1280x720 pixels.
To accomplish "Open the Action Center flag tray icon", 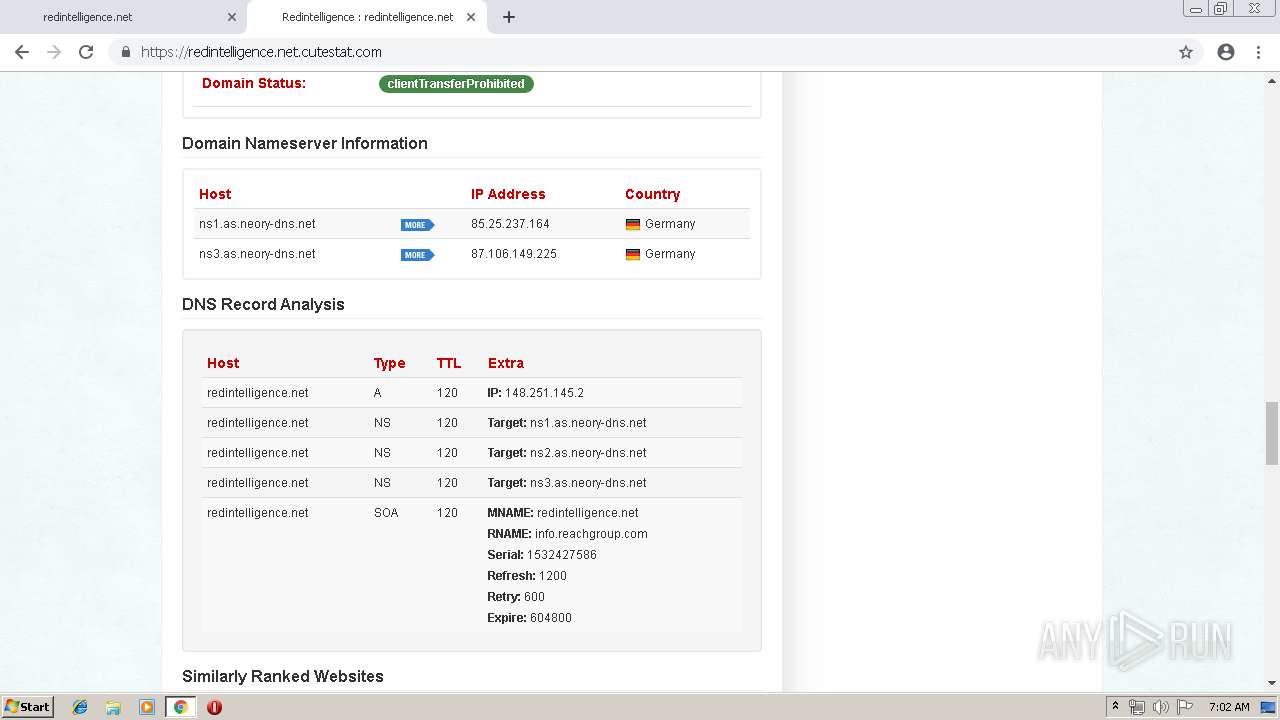I will [1185, 707].
